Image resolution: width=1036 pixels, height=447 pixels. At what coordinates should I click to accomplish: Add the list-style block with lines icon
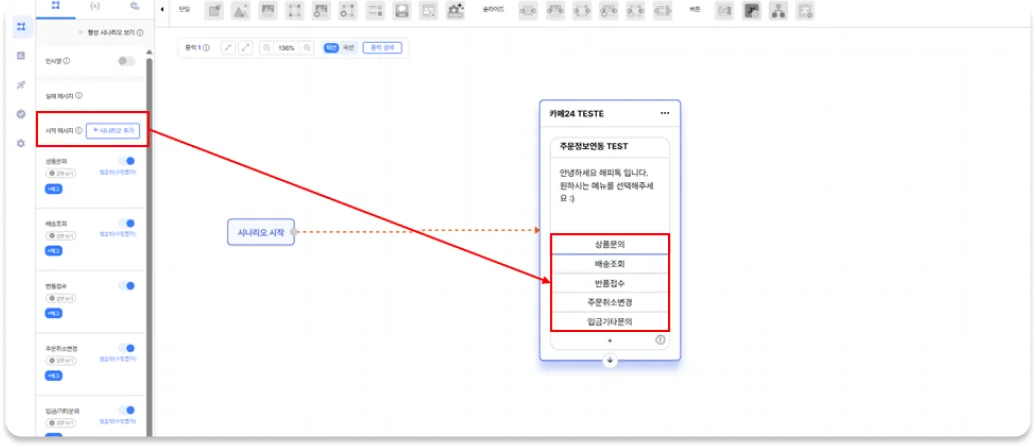tap(375, 10)
